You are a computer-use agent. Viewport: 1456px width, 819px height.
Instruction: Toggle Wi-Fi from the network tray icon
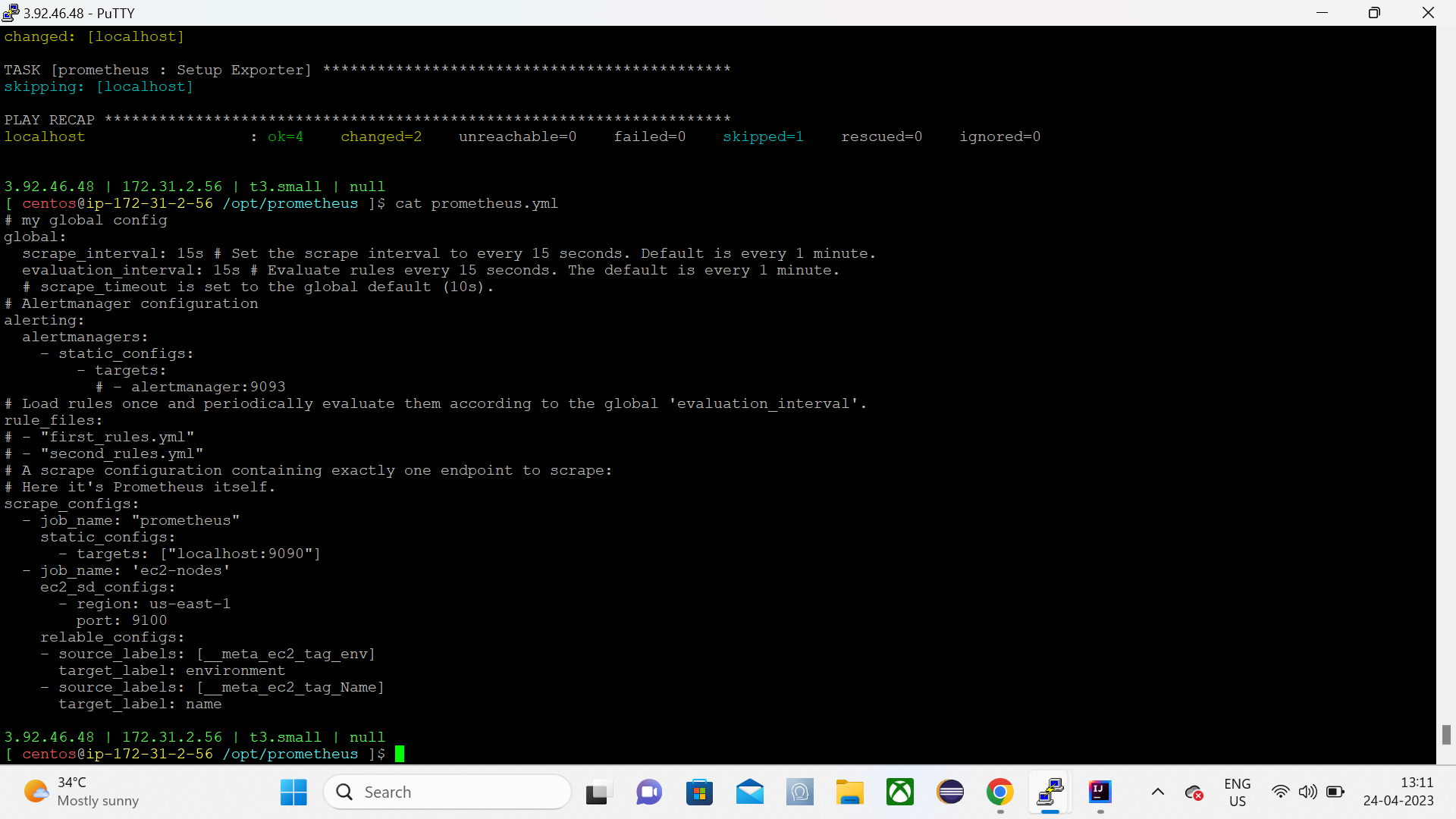click(x=1281, y=792)
